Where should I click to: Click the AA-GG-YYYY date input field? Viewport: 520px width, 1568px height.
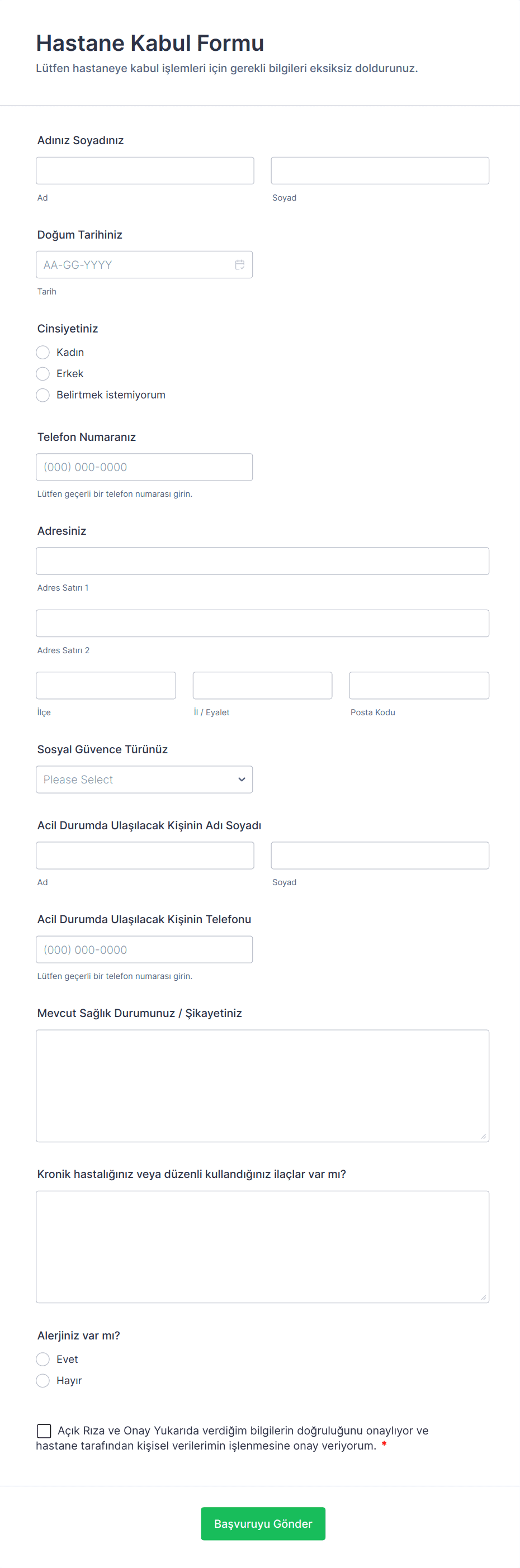144,265
